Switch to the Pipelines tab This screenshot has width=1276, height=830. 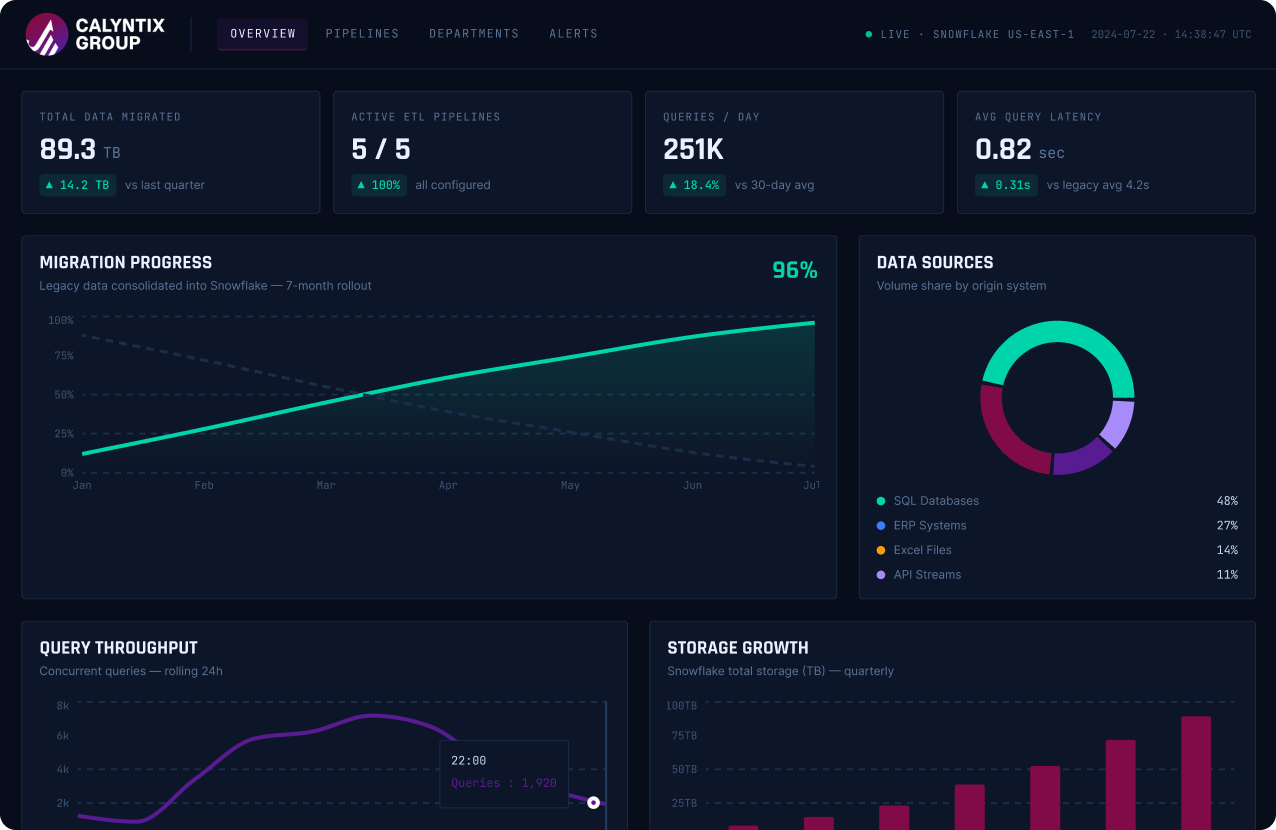pyautogui.click(x=362, y=34)
